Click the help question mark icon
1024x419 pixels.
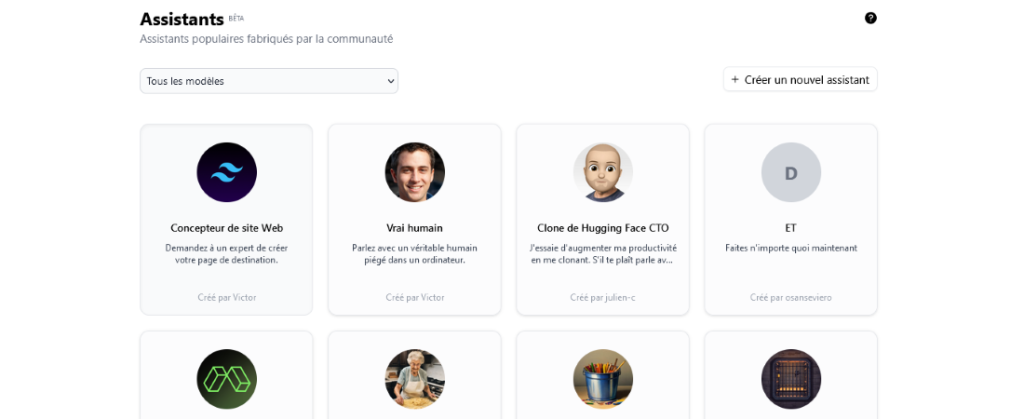pyautogui.click(x=871, y=18)
